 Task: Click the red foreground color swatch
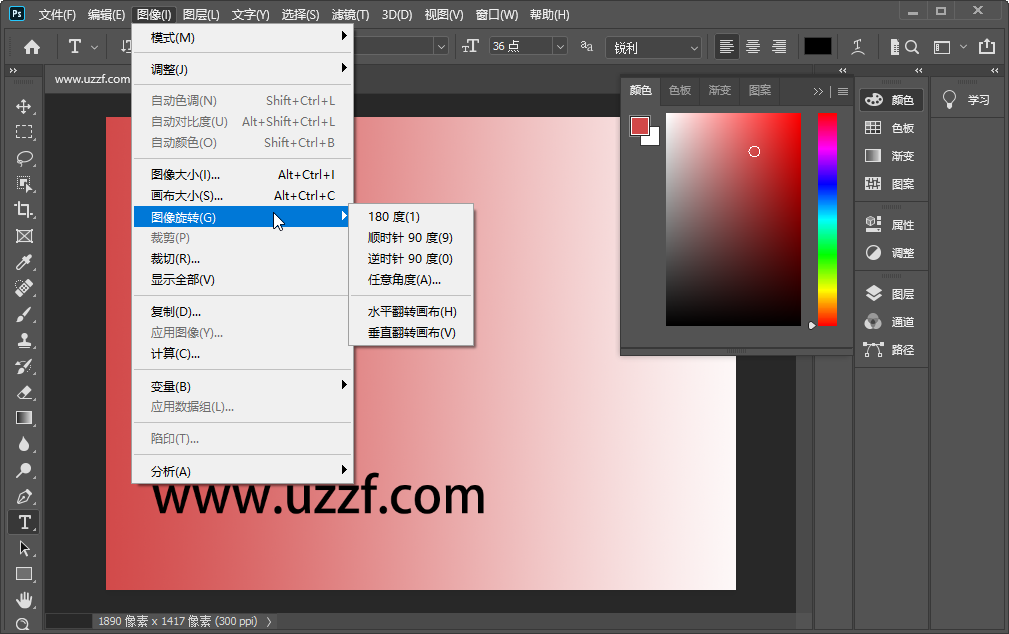(641, 127)
